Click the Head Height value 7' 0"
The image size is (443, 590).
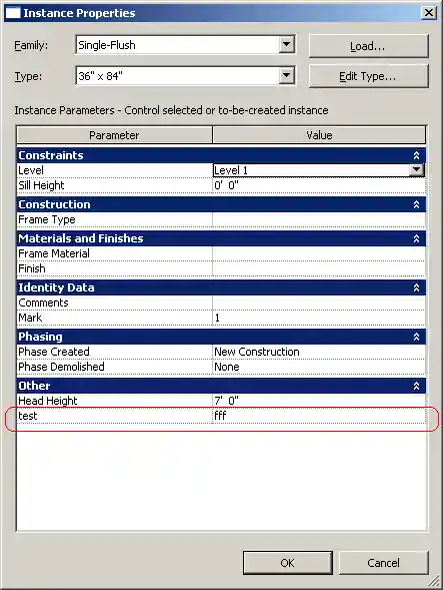[319, 401]
